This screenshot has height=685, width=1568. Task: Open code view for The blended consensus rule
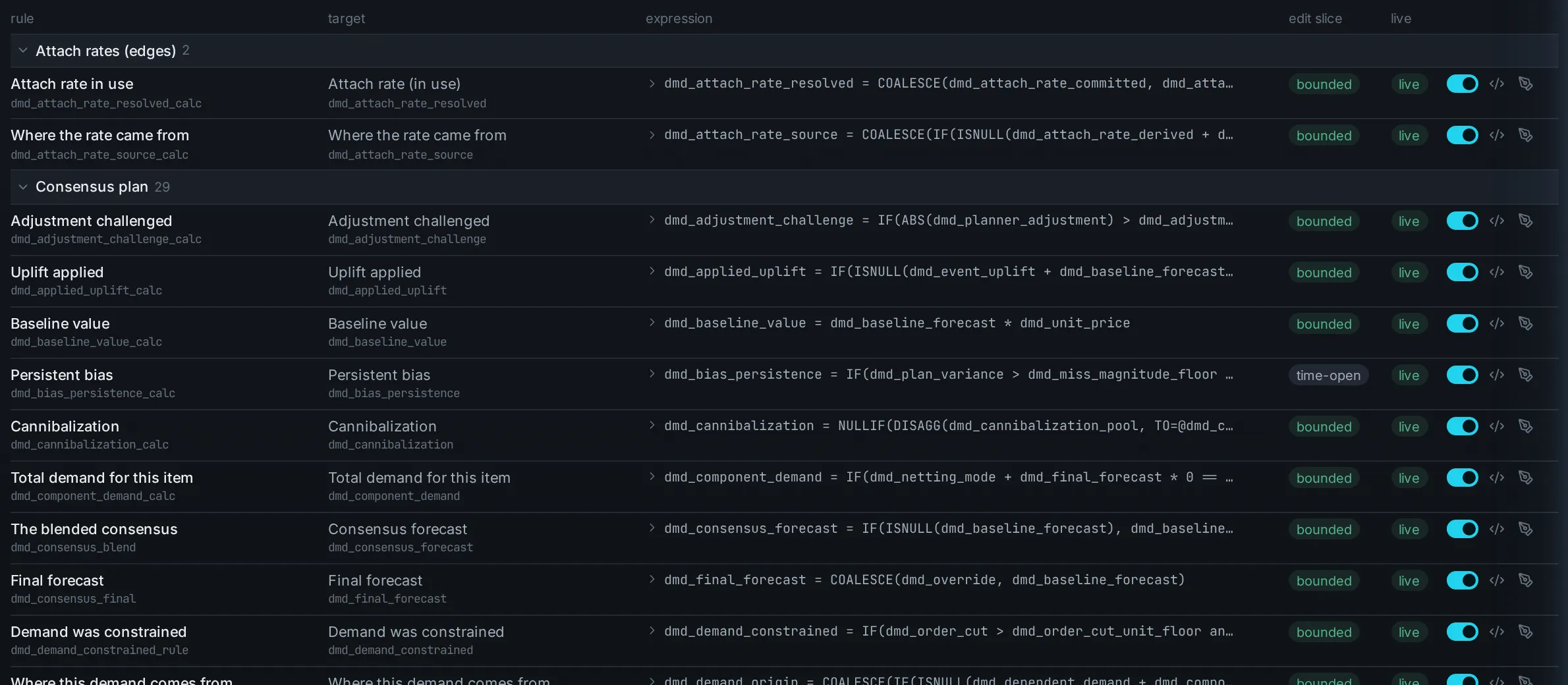(x=1497, y=529)
